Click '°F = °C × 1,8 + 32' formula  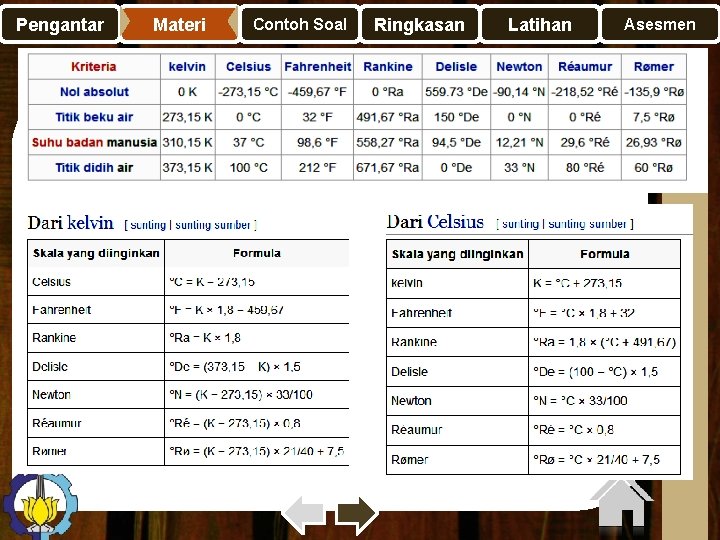point(584,313)
